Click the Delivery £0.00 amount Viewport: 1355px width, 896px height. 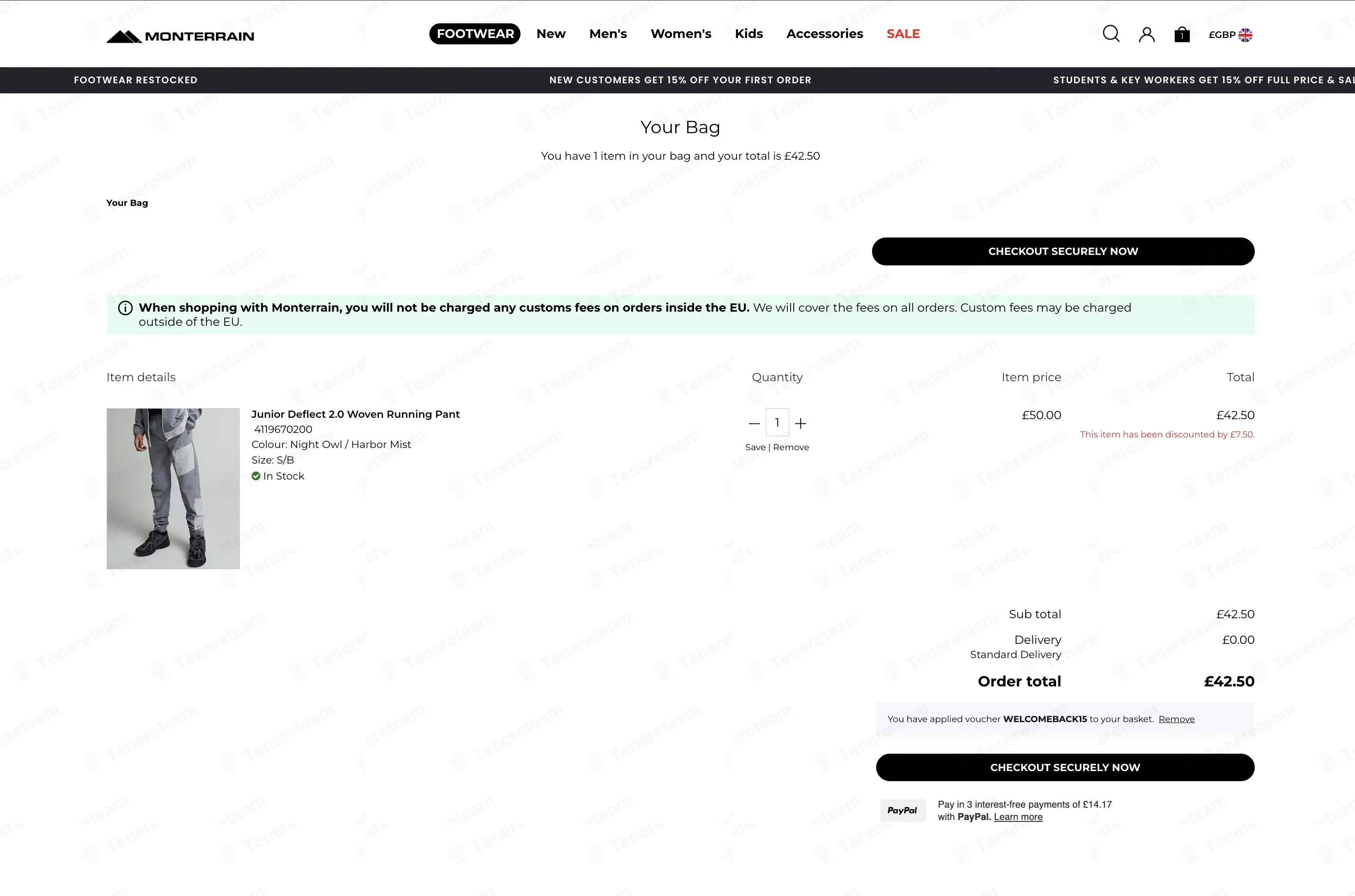[x=1238, y=640]
